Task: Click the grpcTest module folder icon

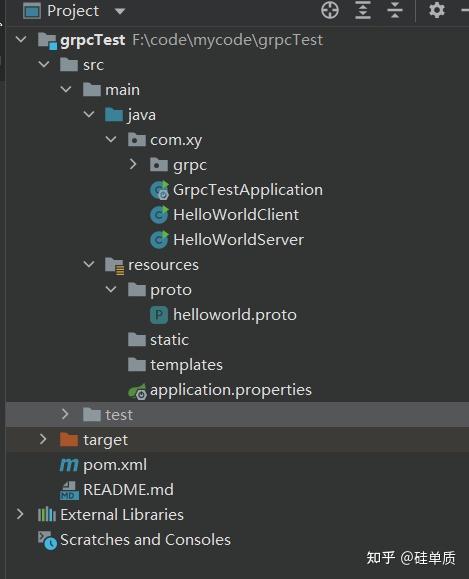Action: coord(47,41)
